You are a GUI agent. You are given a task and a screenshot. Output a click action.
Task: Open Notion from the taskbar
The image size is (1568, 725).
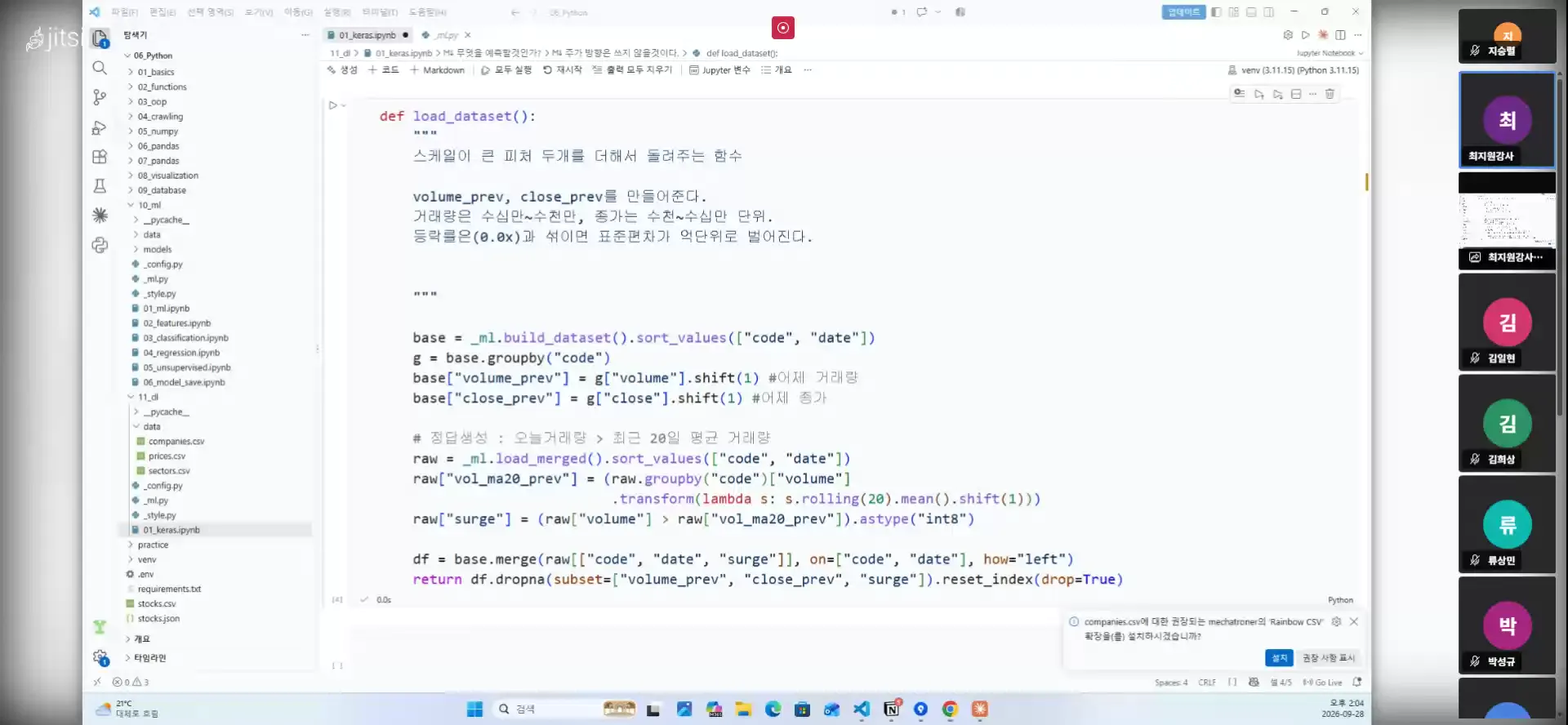click(x=892, y=709)
